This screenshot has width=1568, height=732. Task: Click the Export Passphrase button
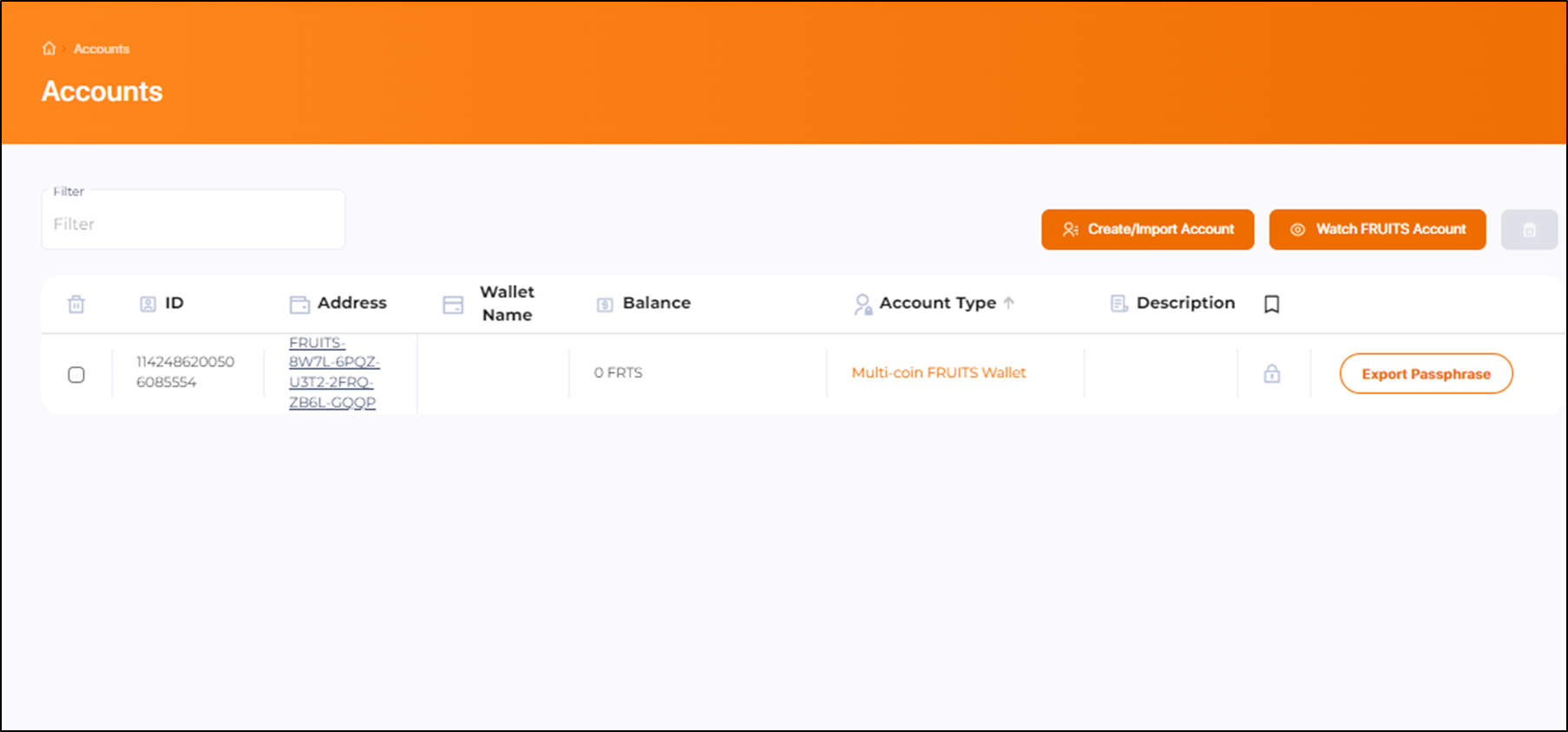pos(1426,374)
